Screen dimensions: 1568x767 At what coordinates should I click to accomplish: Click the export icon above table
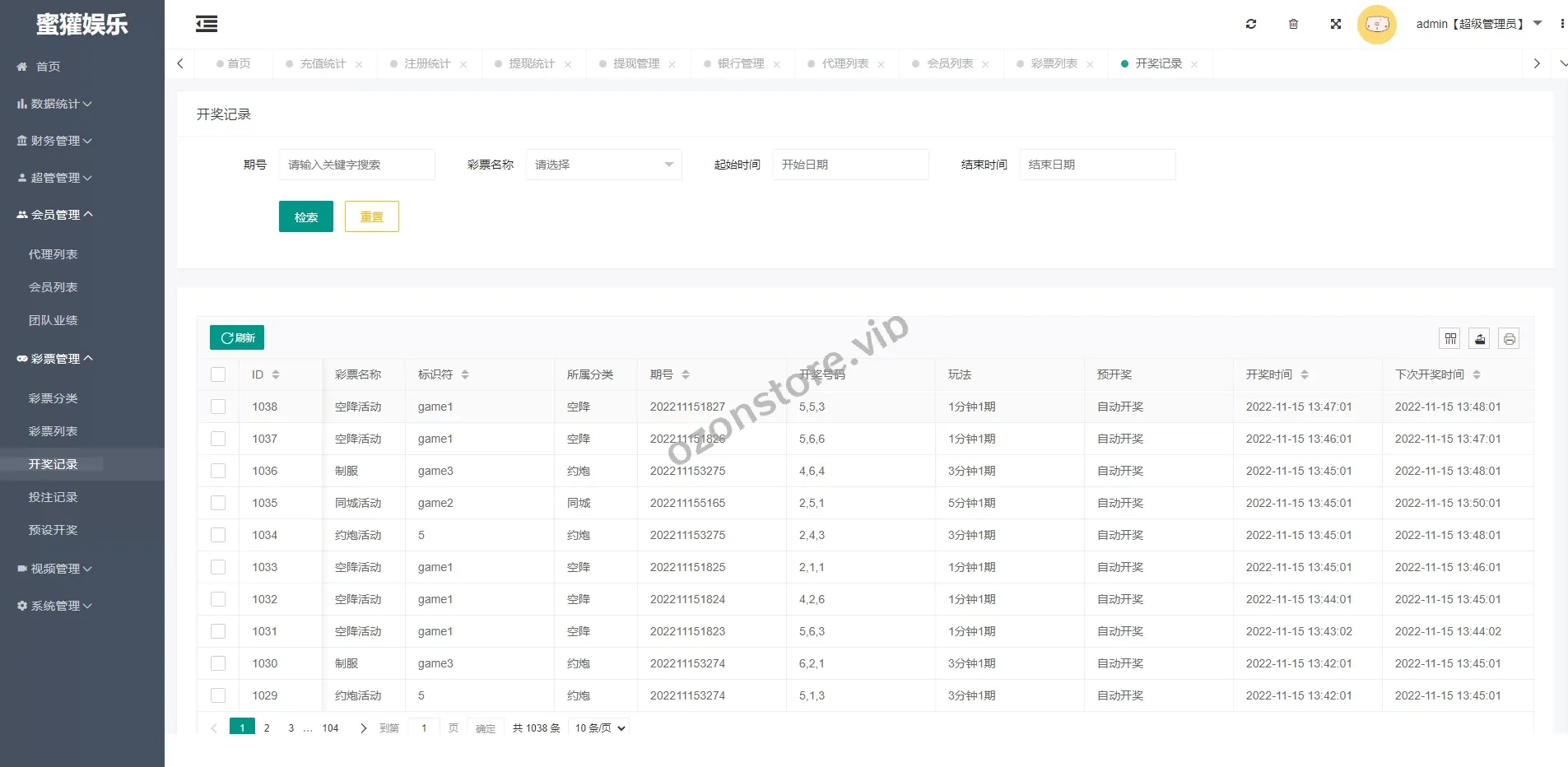[1480, 338]
